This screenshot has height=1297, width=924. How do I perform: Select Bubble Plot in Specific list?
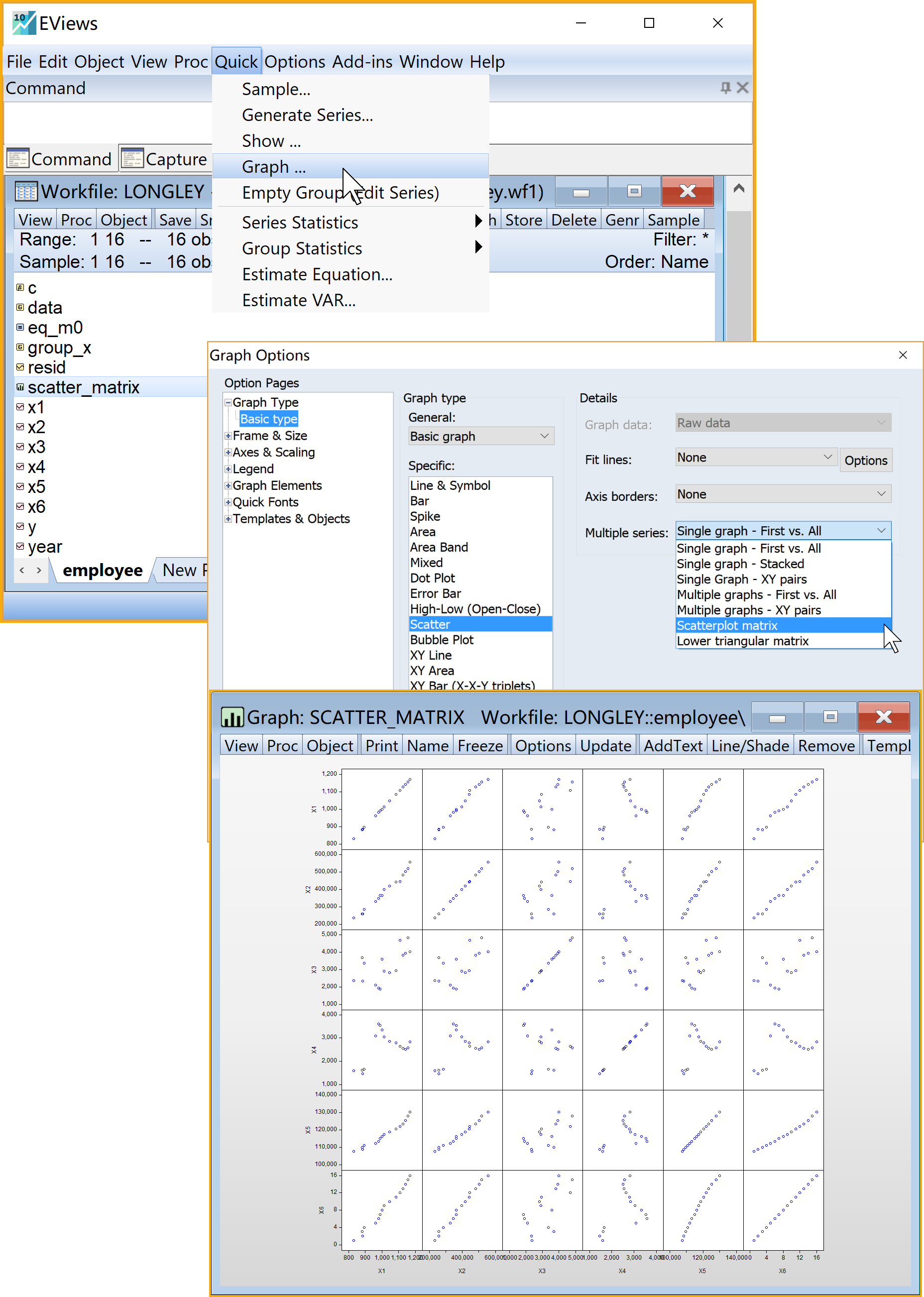[442, 640]
